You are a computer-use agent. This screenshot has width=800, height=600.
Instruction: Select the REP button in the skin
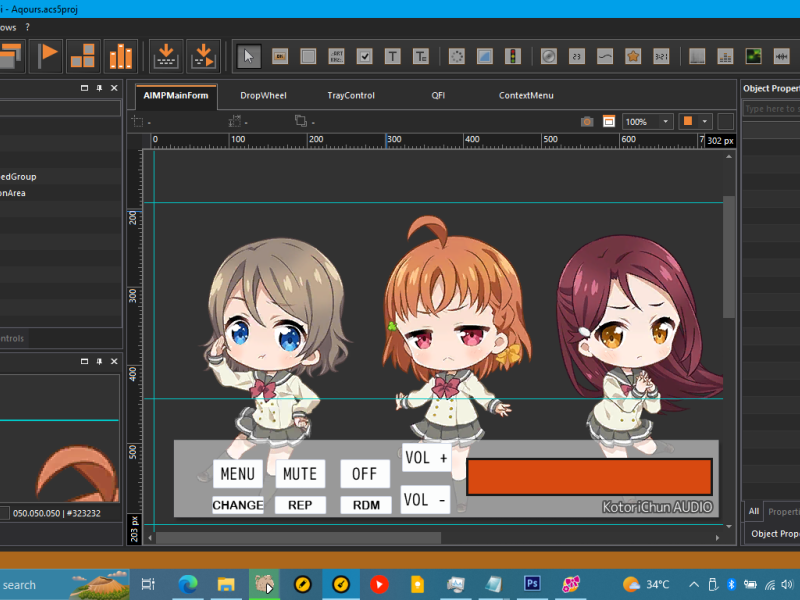(300, 505)
